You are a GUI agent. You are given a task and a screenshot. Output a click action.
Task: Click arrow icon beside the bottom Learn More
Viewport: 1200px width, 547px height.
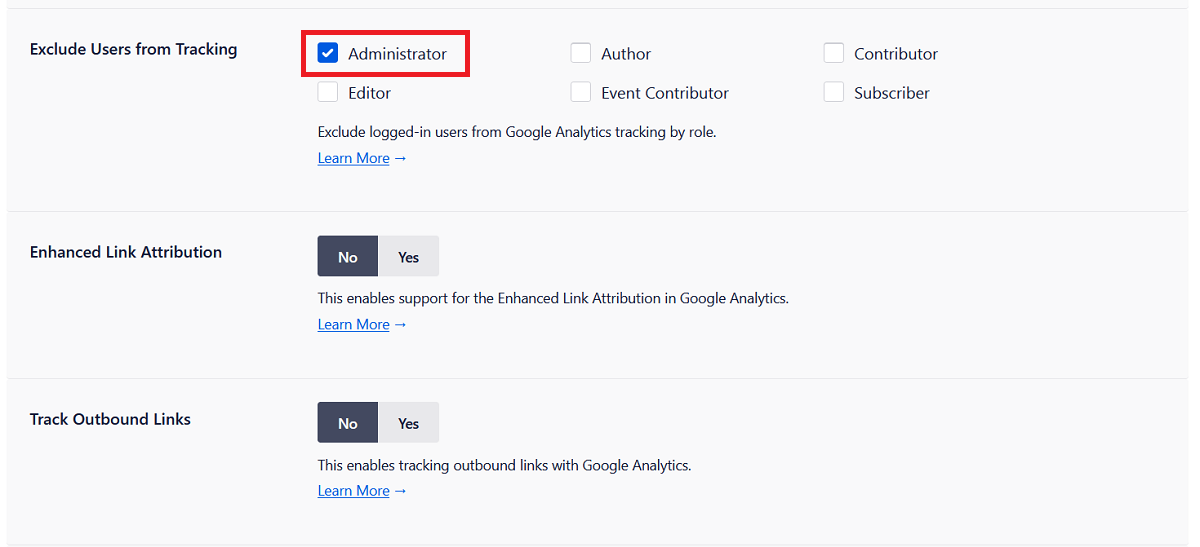point(400,490)
